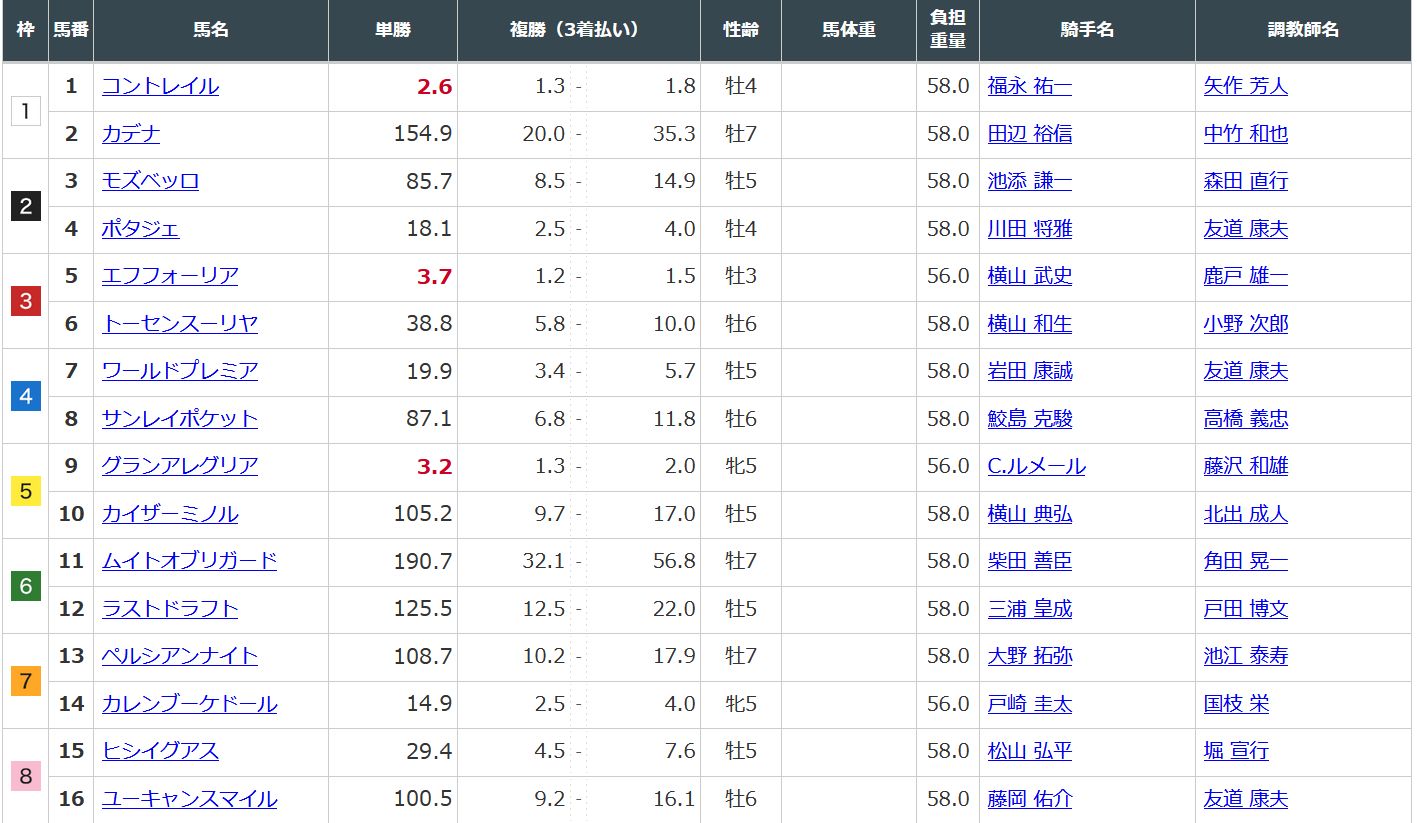This screenshot has height=823, width=1417.
Task: Click the blue frame 4 badge
Action: click(x=26, y=396)
